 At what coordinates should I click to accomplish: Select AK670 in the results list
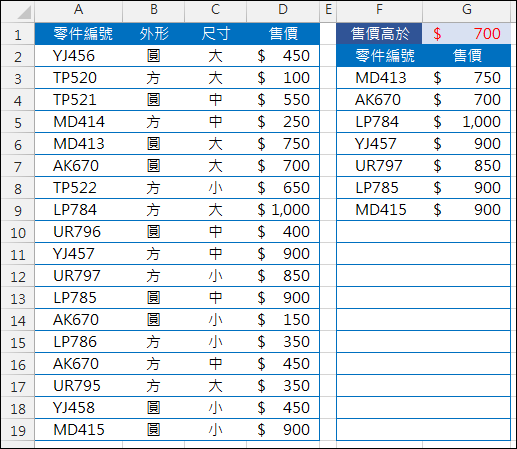point(379,100)
